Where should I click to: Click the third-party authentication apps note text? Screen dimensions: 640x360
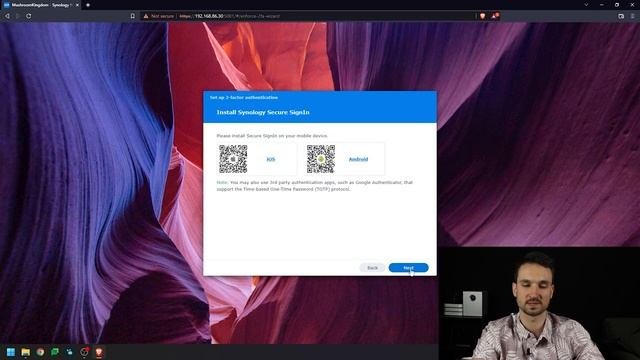point(314,186)
